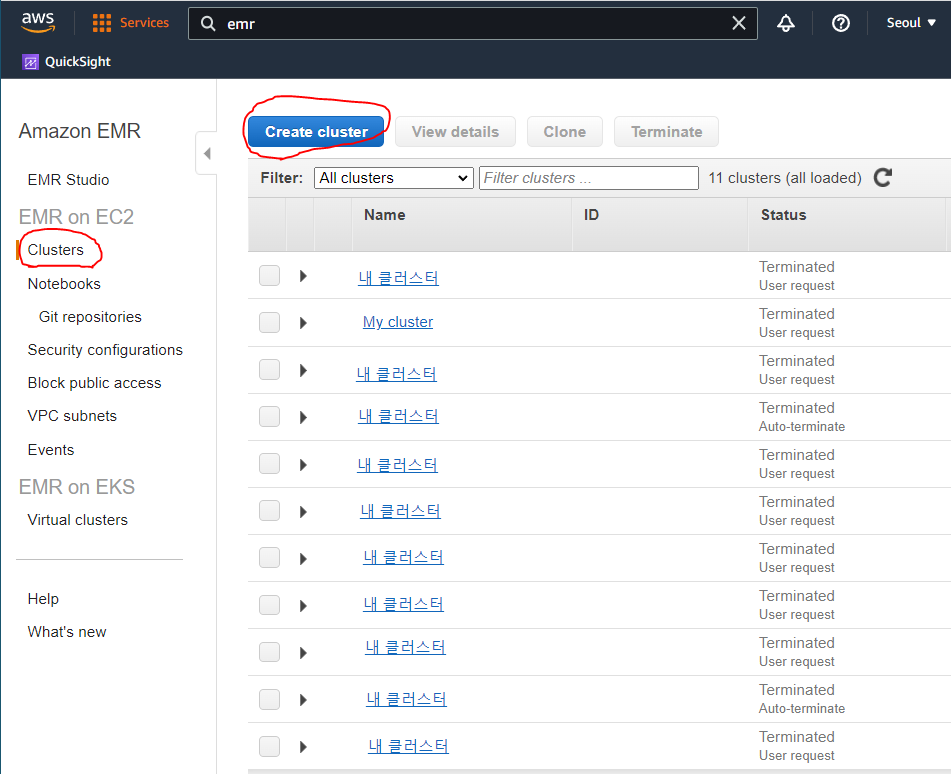Expand the bottommost cluster row triangle
Viewport: 951px width, 774px height.
[303, 747]
